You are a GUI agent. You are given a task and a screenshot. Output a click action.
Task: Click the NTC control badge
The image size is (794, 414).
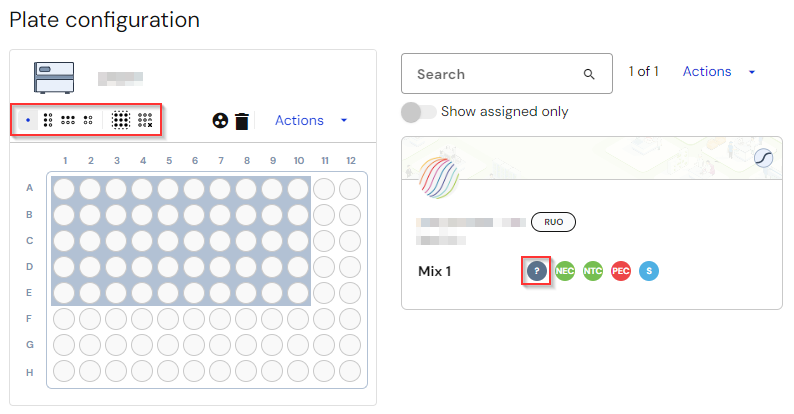coord(593,271)
